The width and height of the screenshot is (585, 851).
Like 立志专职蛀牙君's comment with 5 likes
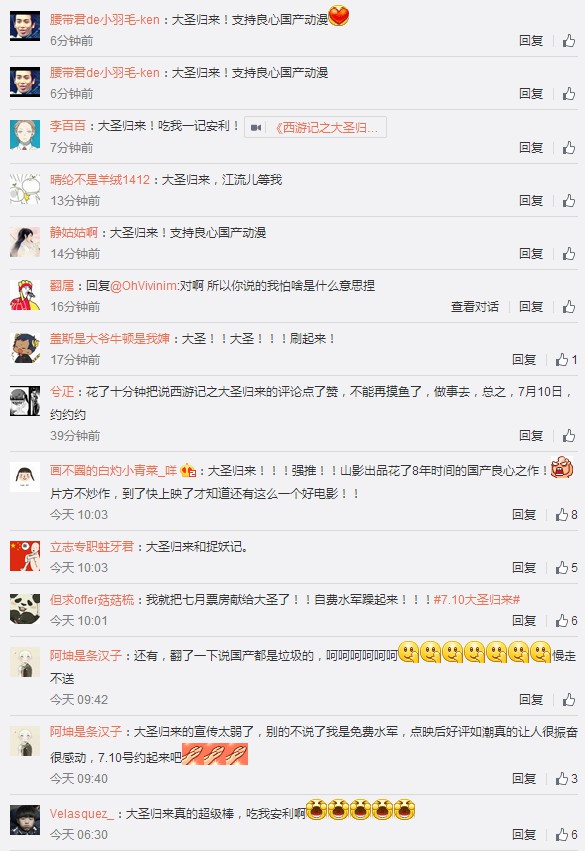[x=566, y=568]
